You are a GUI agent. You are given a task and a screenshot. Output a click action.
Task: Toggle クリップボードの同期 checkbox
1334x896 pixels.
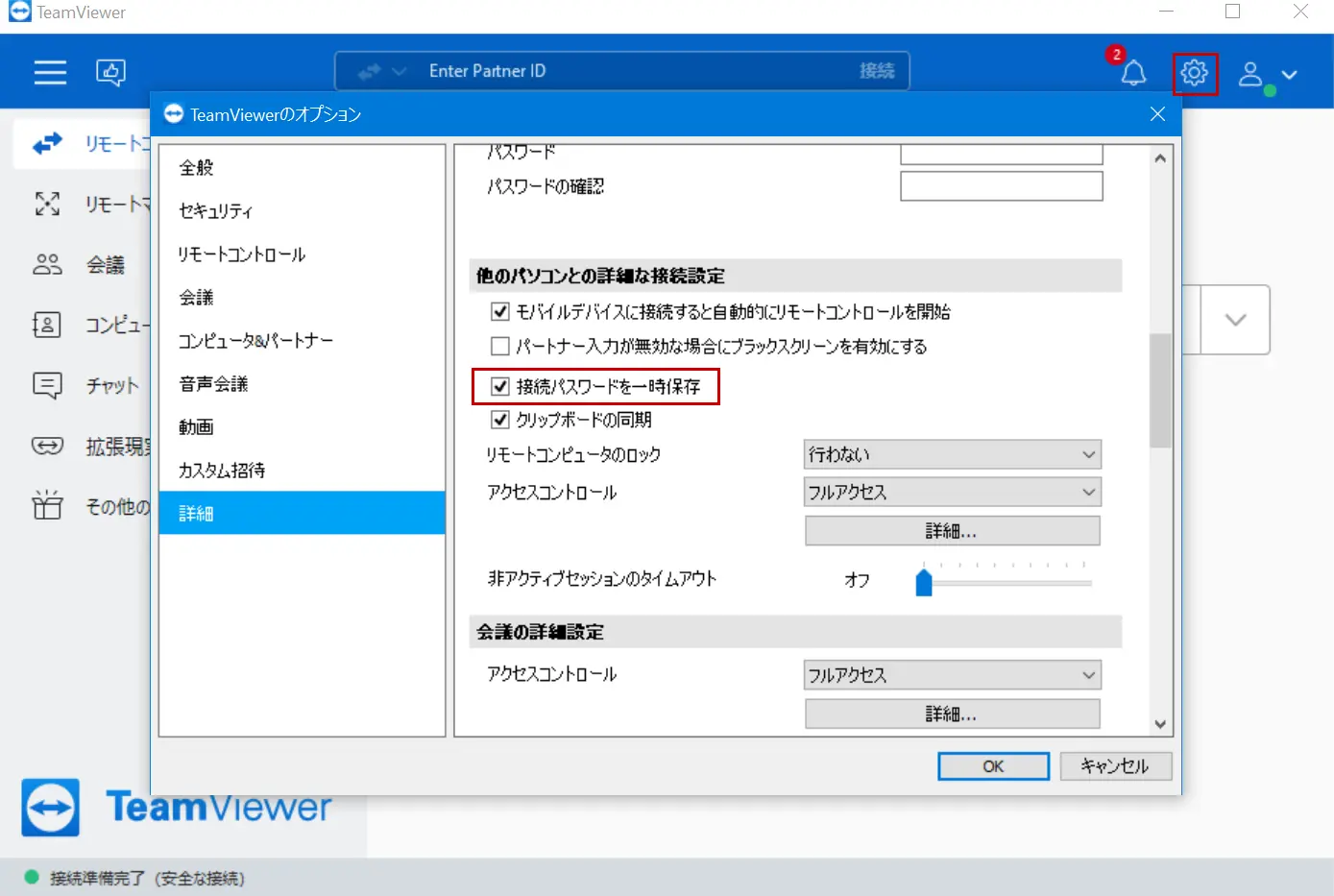tap(500, 420)
